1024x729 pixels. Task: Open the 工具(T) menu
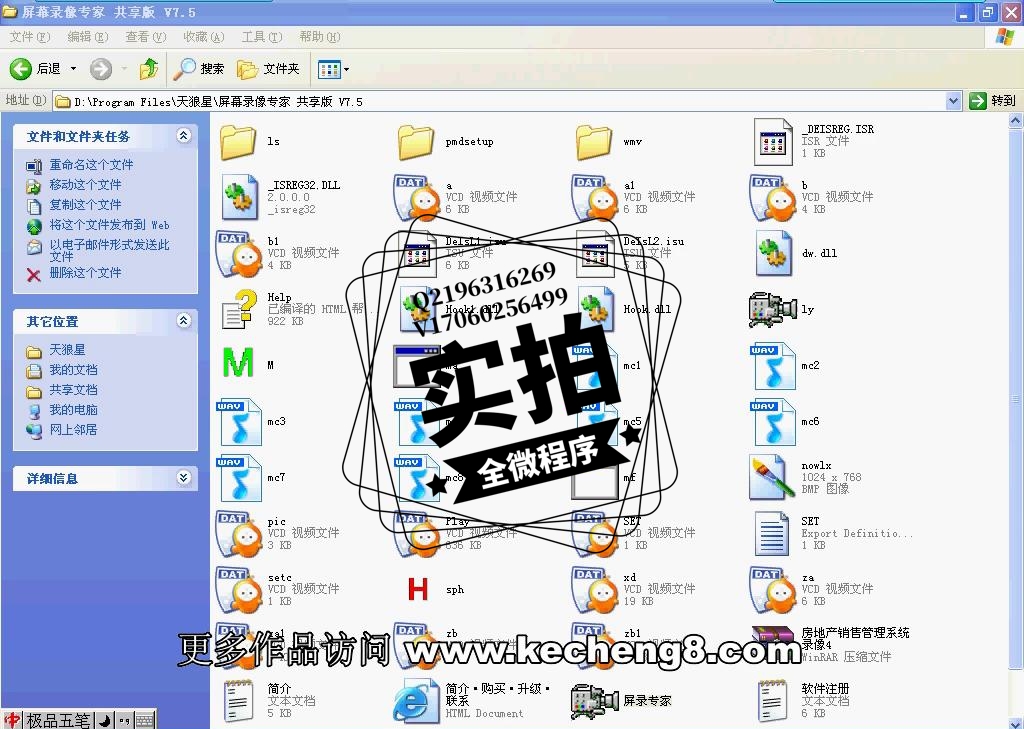[262, 37]
